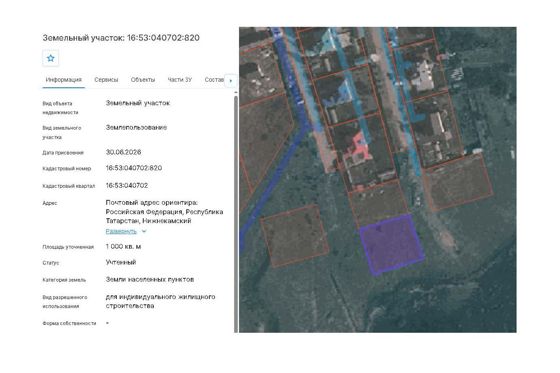The image size is (560, 373).
Task: Select the Почтовый адрес ориентира address text
Action: [164, 212]
